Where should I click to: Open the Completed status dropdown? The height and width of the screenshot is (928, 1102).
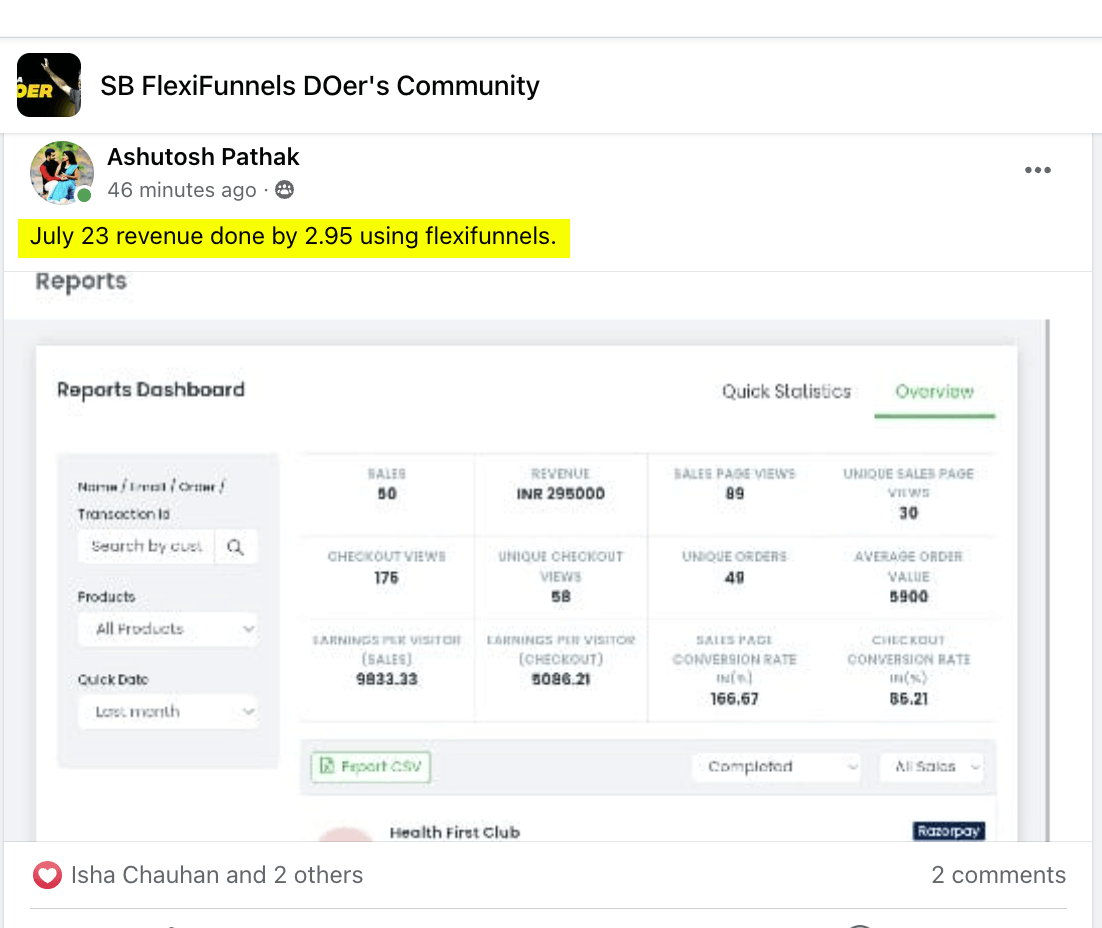[x=776, y=767]
